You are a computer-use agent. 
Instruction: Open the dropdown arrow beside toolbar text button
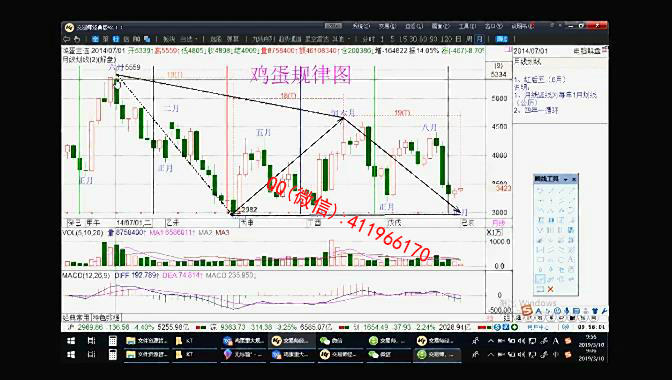click(196, 39)
